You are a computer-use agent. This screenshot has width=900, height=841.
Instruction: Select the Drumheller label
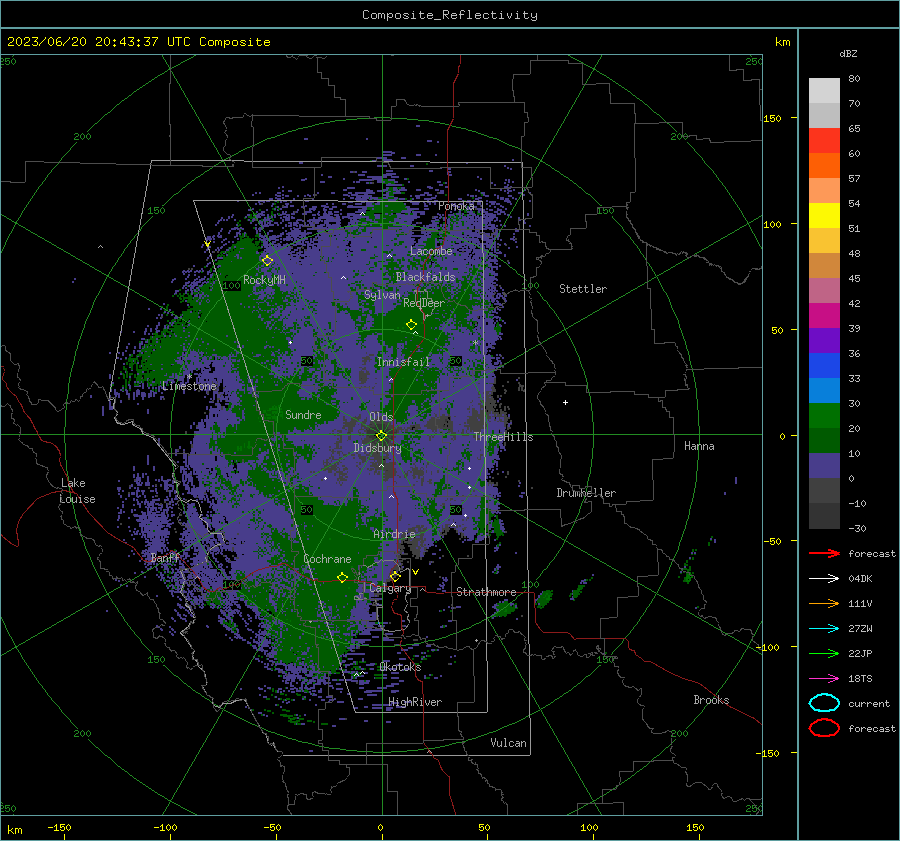click(x=586, y=493)
